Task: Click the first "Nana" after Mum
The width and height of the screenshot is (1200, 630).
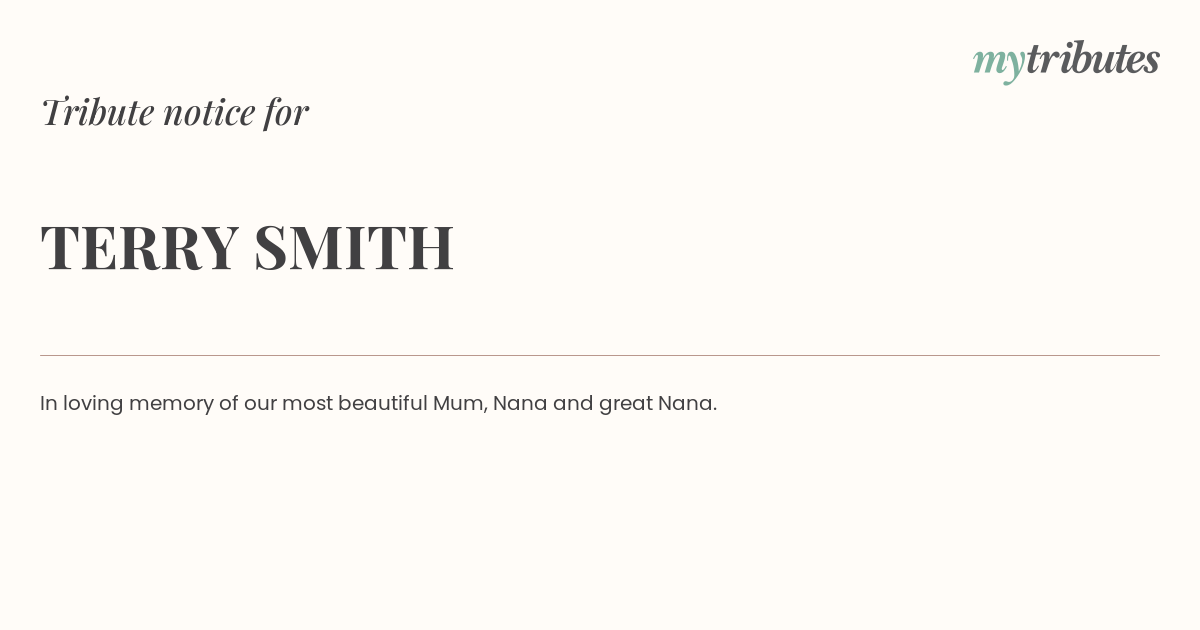Action: (x=520, y=403)
